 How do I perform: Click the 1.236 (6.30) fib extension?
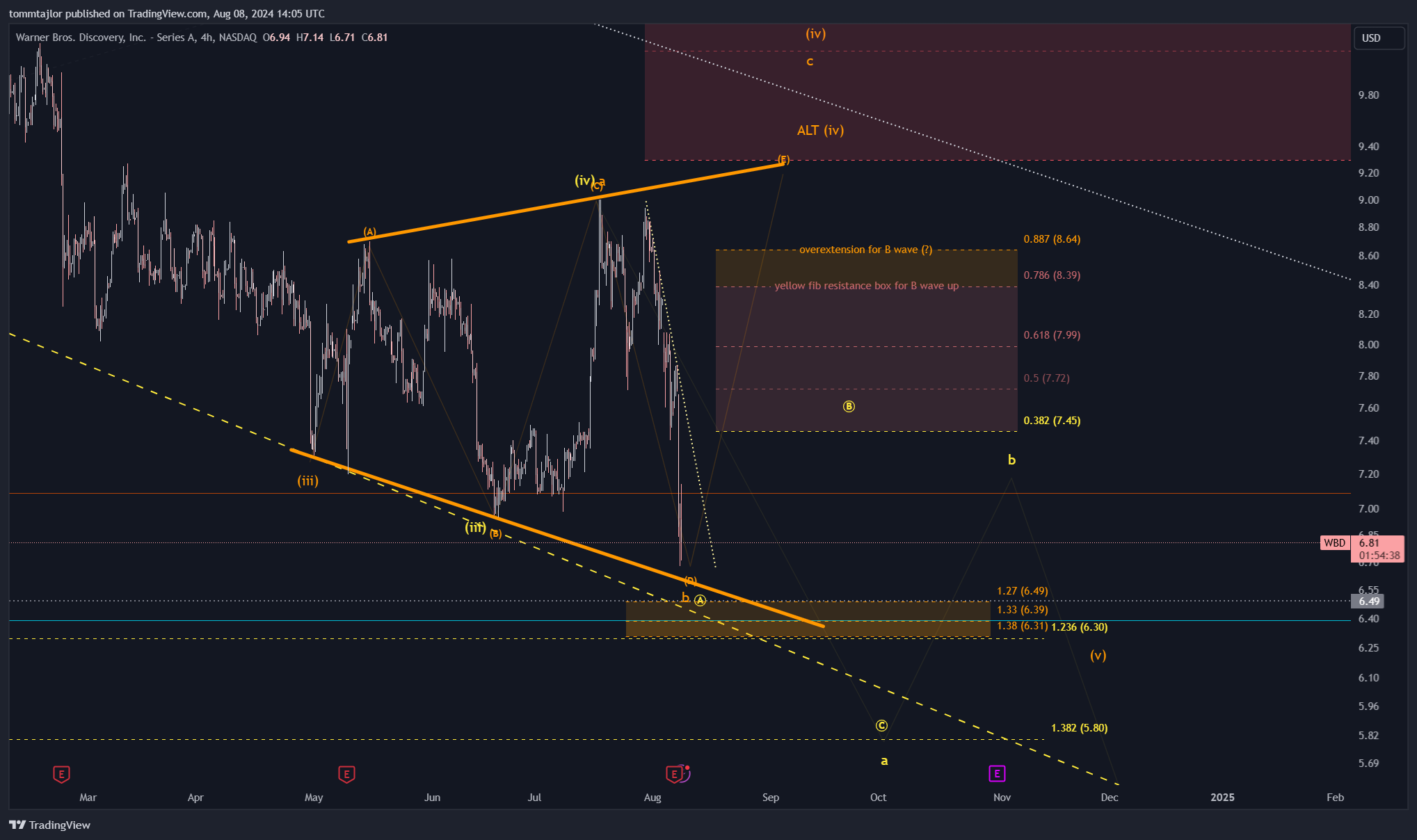click(1080, 627)
